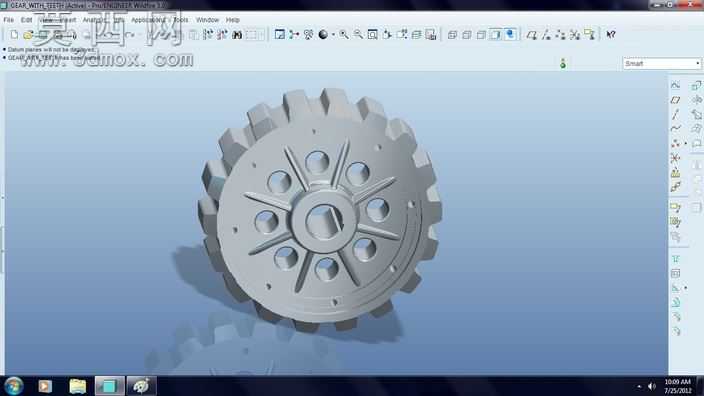
Task: Create a new file with the New icon
Action: pyautogui.click(x=14, y=35)
